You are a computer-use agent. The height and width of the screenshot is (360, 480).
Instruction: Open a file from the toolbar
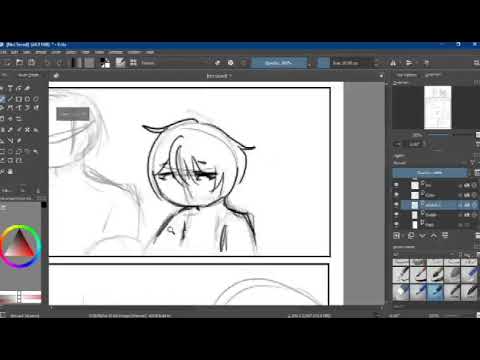[x=19, y=62]
